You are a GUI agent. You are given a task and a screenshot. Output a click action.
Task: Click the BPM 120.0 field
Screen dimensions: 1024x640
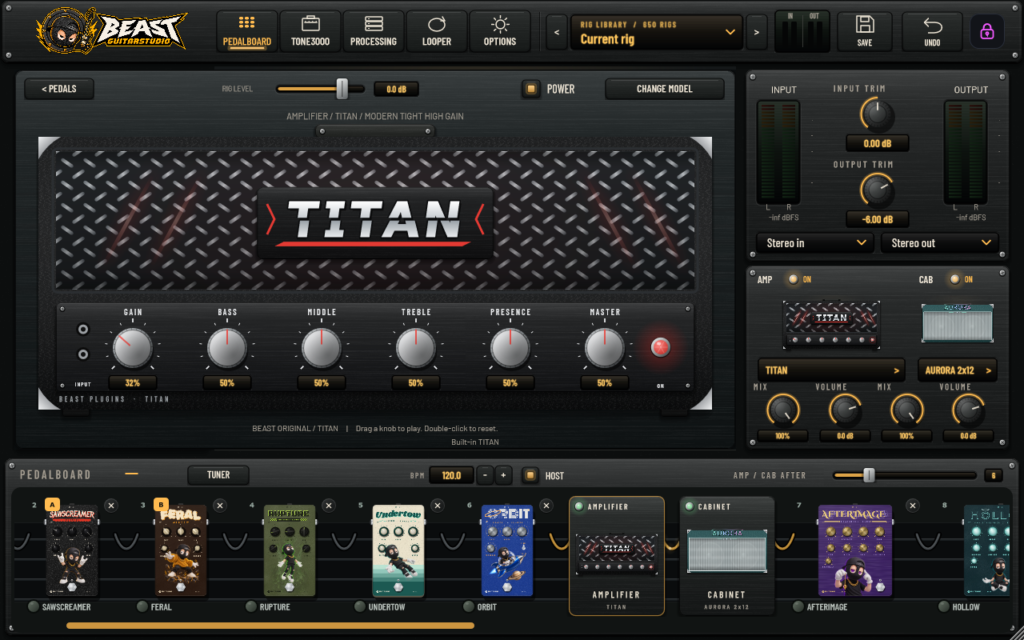tap(451, 475)
